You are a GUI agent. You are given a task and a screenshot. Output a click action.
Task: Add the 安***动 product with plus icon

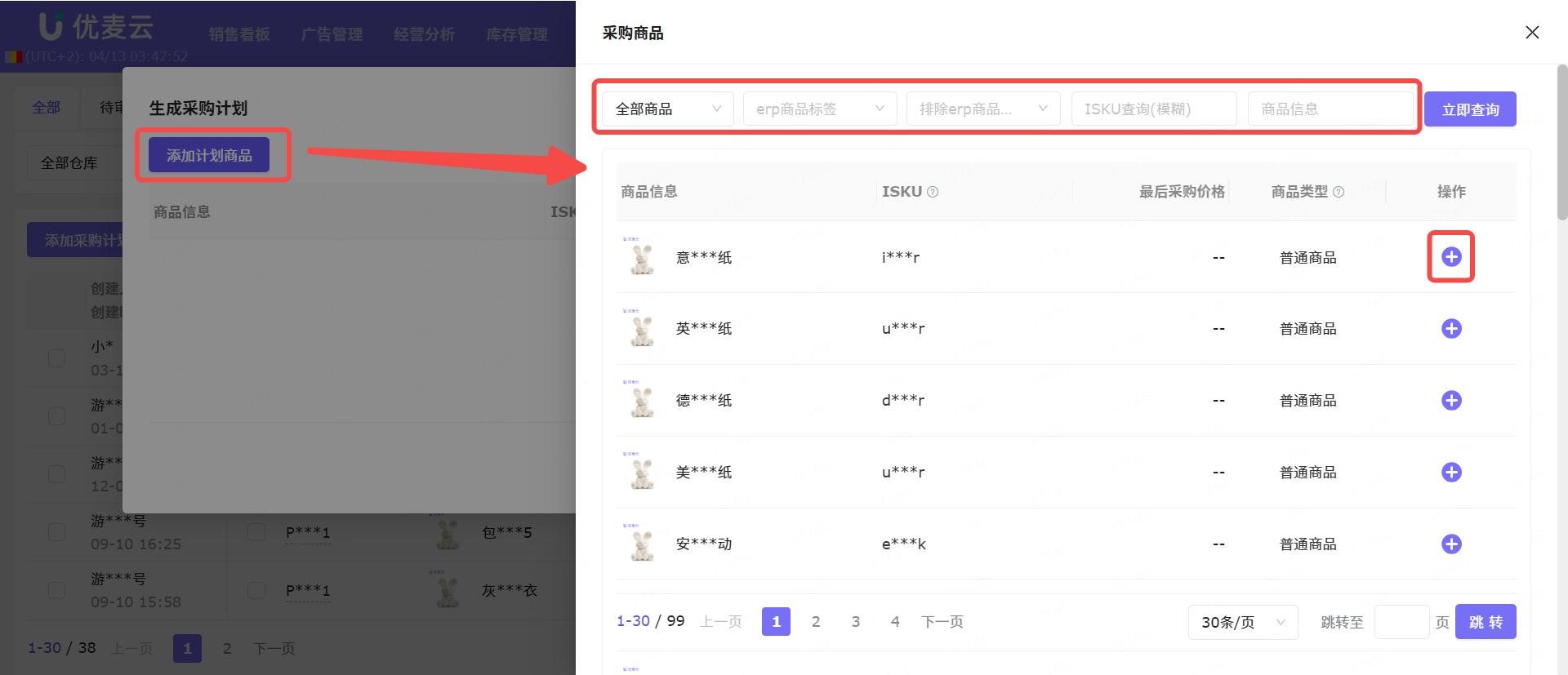[x=1450, y=544]
